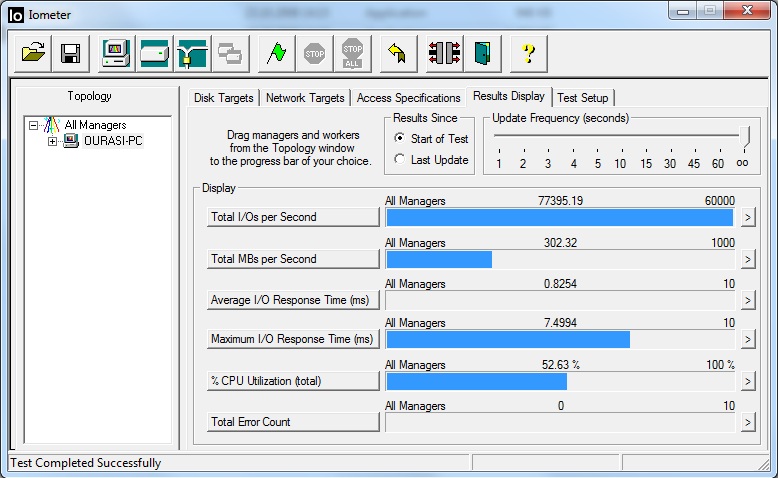Select the Results Display tab
Screen dimensions: 779x478
pos(509,96)
